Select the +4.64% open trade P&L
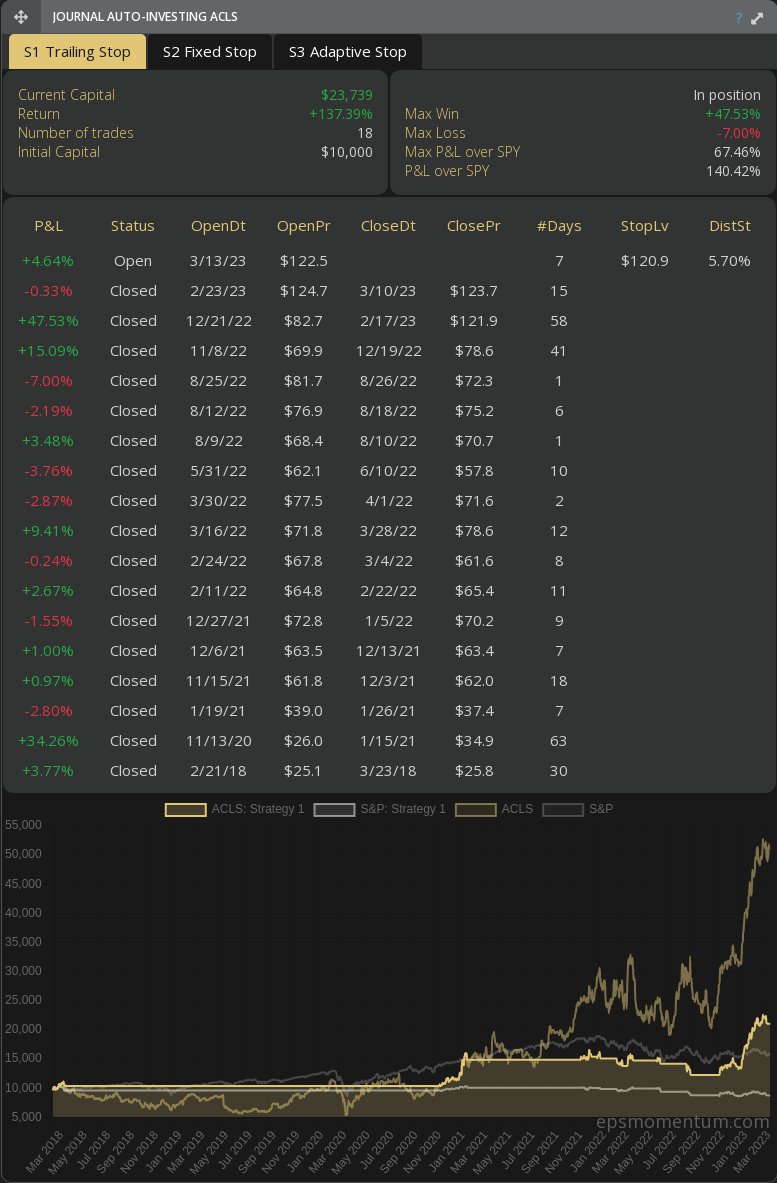 click(48, 261)
